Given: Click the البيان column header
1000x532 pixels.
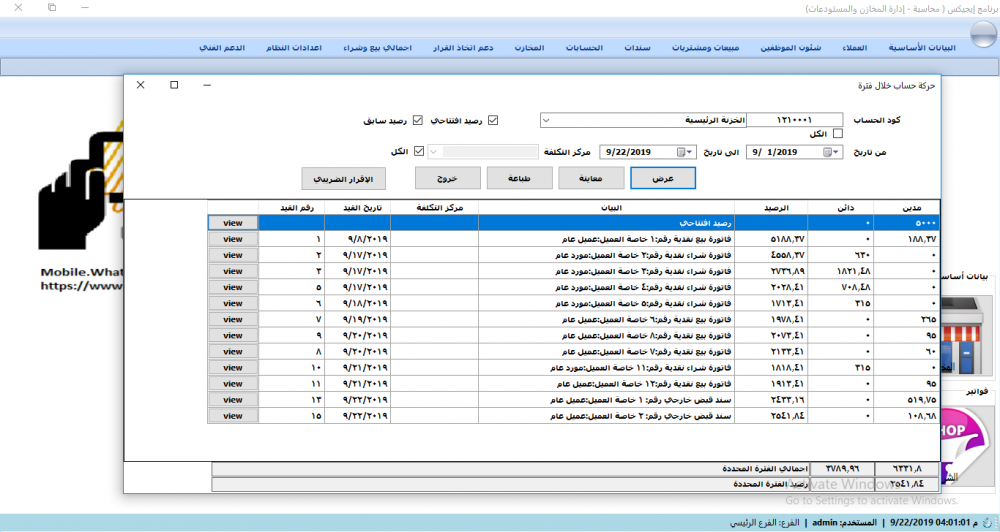Looking at the screenshot, I should pos(607,208).
